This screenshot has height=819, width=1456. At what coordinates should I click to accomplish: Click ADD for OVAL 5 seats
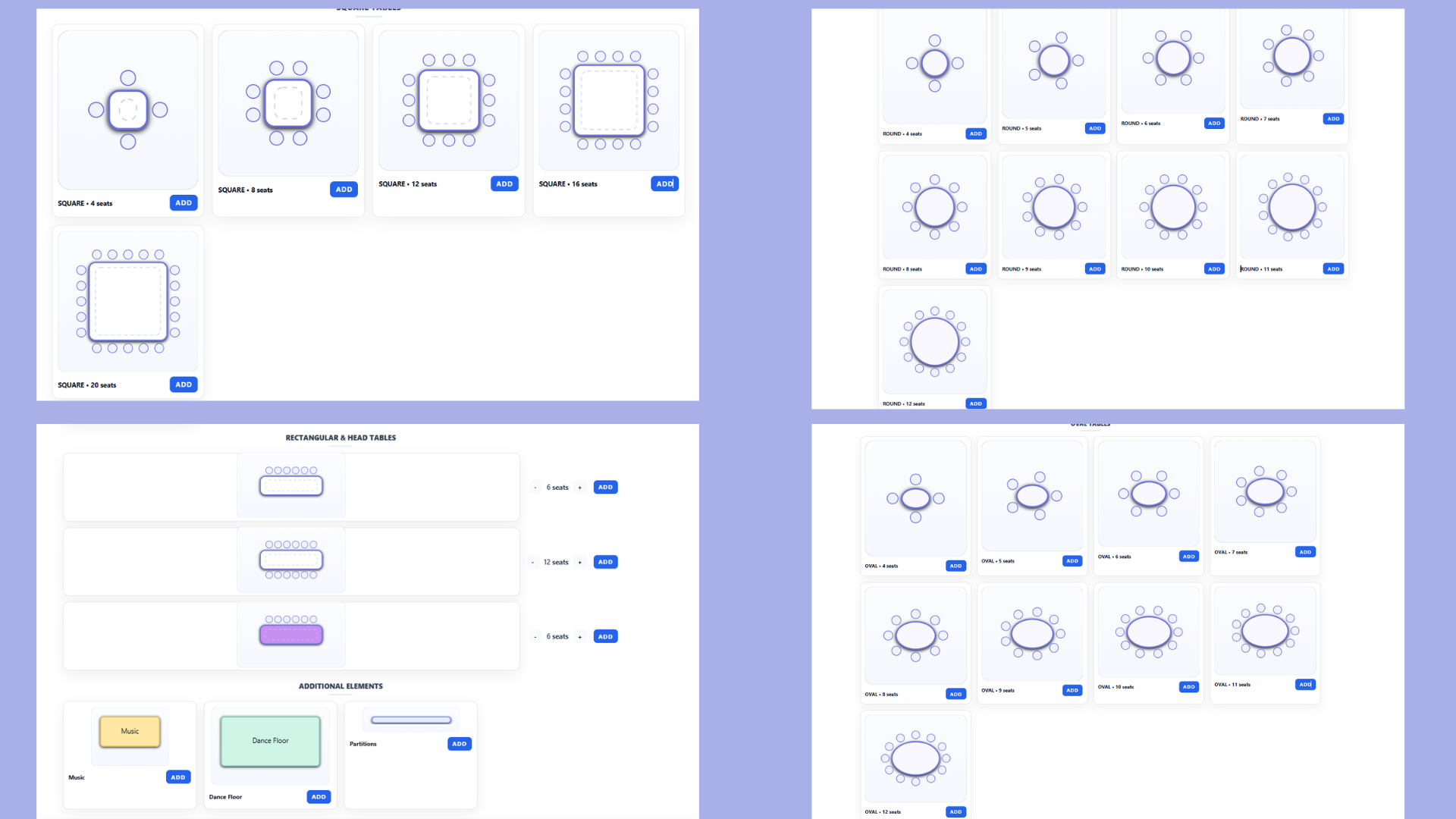(1072, 561)
